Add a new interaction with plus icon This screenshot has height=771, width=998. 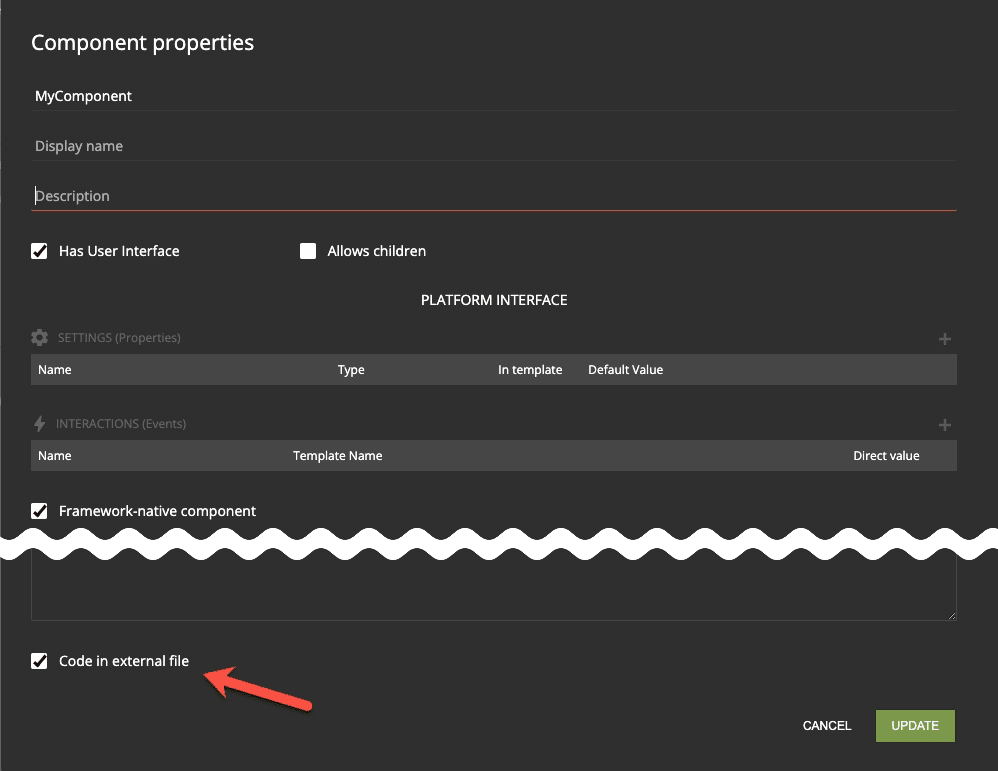click(945, 425)
